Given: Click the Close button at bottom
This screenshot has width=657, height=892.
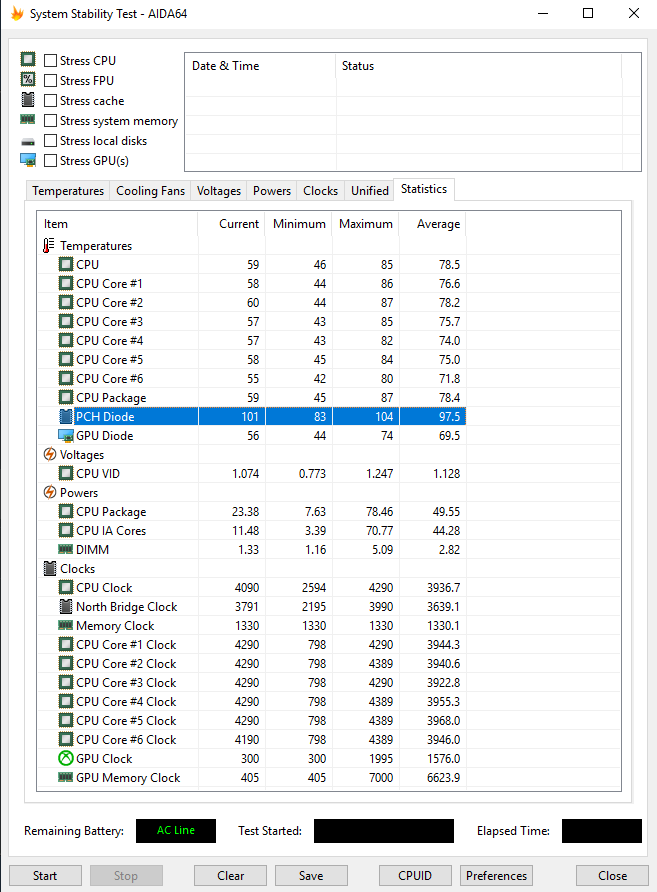Looking at the screenshot, I should pyautogui.click(x=612, y=876).
